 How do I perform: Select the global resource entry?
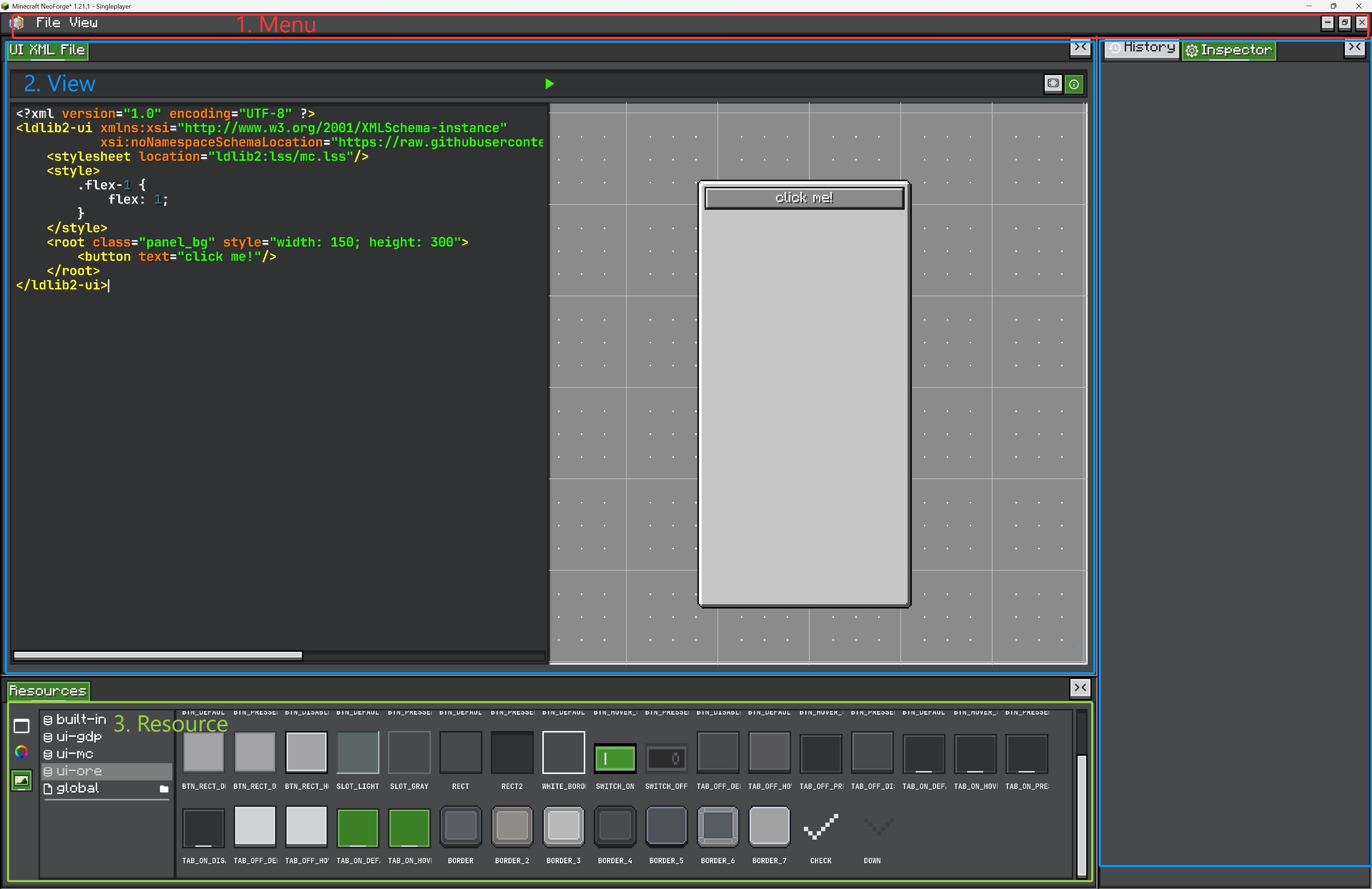point(106,788)
